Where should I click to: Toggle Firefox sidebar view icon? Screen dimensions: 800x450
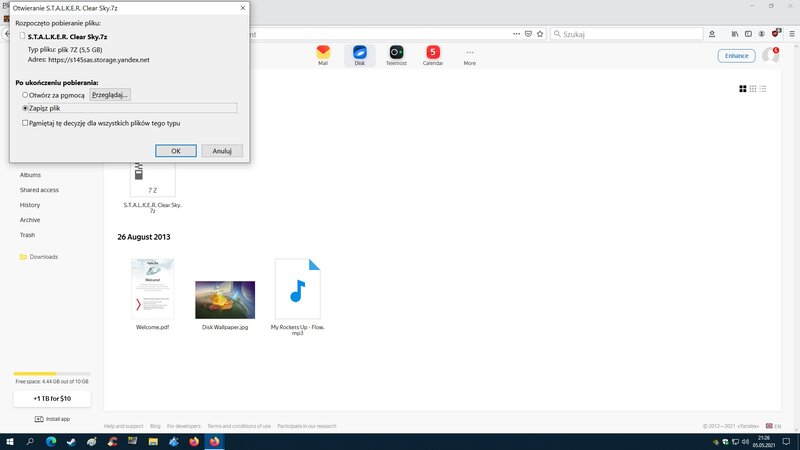(x=748, y=34)
